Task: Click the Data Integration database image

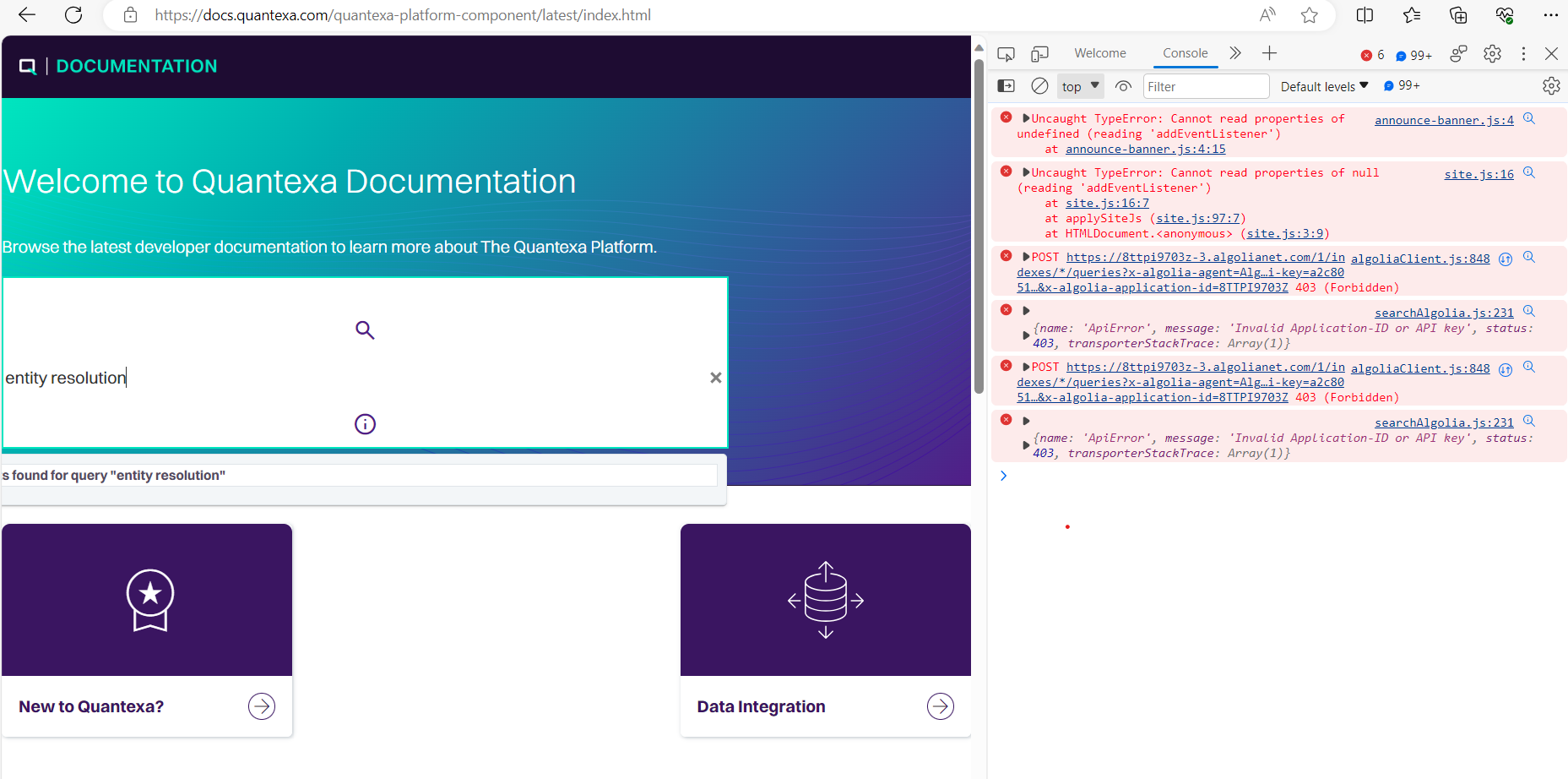Action: [826, 600]
